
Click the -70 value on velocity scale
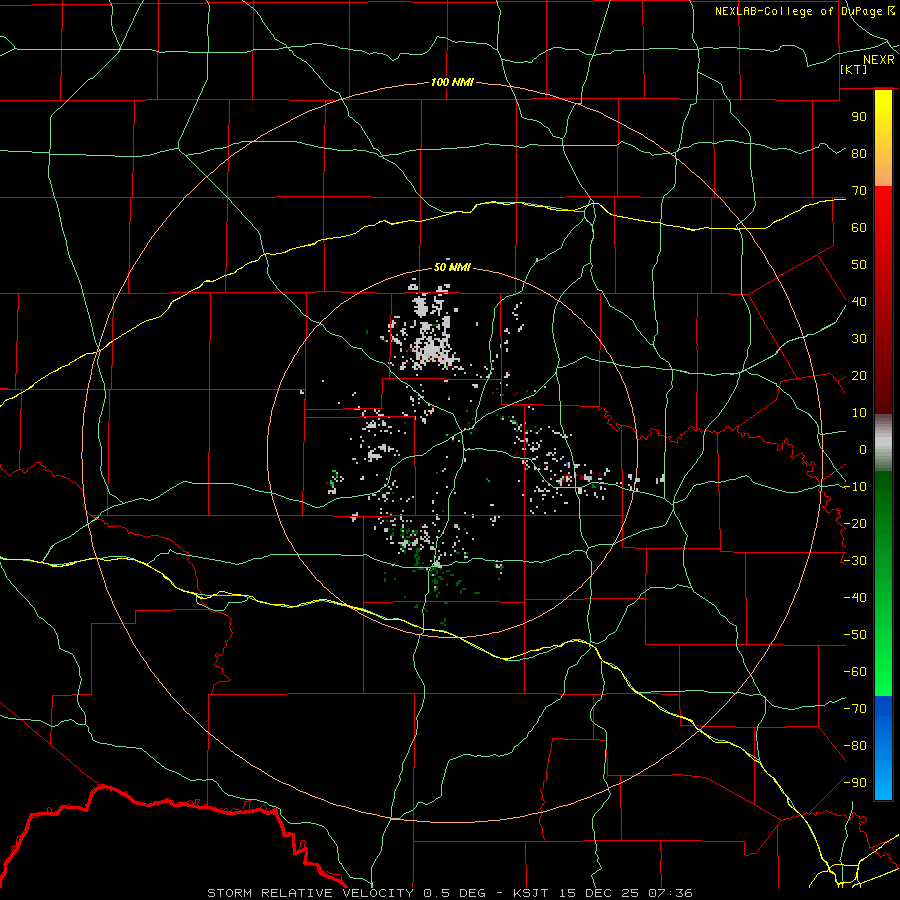[x=855, y=709]
